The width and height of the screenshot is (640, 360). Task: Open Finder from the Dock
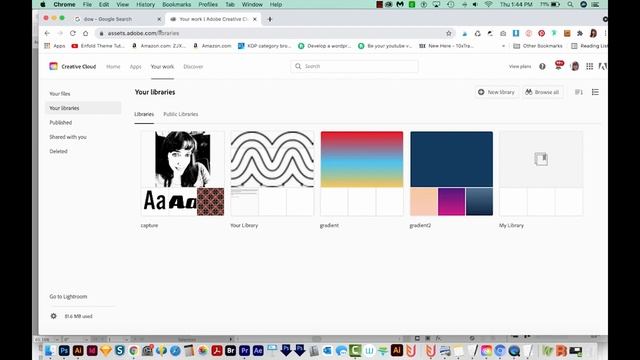tap(50, 351)
